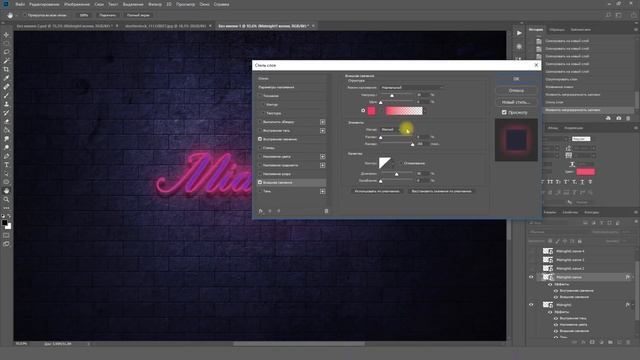Click the opacity slider handle in the Структура section

click(x=392, y=96)
